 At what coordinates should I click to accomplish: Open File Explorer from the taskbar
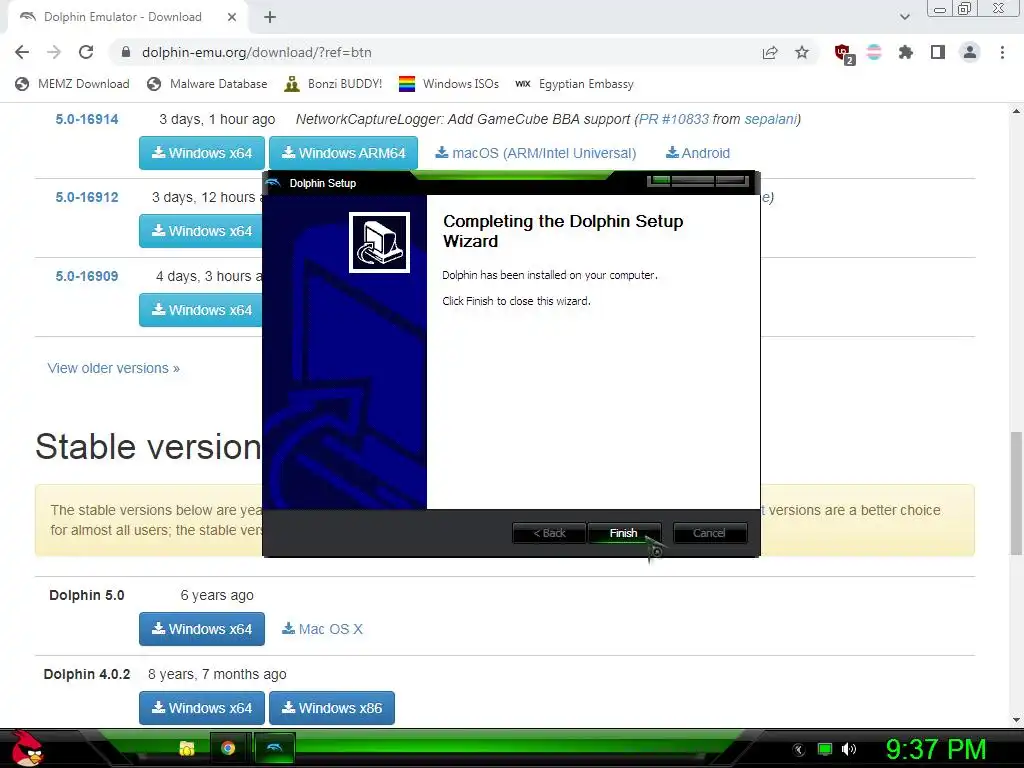coord(187,748)
